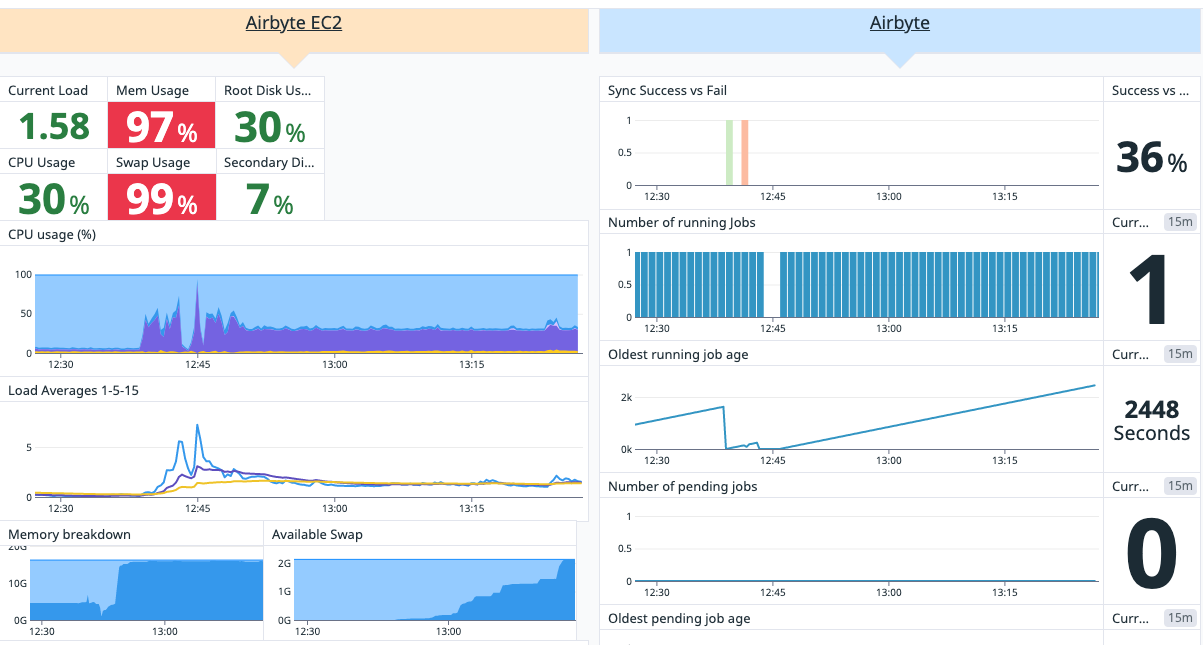Image resolution: width=1203 pixels, height=645 pixels.
Task: Open the Load Averages 1-5-15 graph title
Action: pyautogui.click(x=73, y=390)
